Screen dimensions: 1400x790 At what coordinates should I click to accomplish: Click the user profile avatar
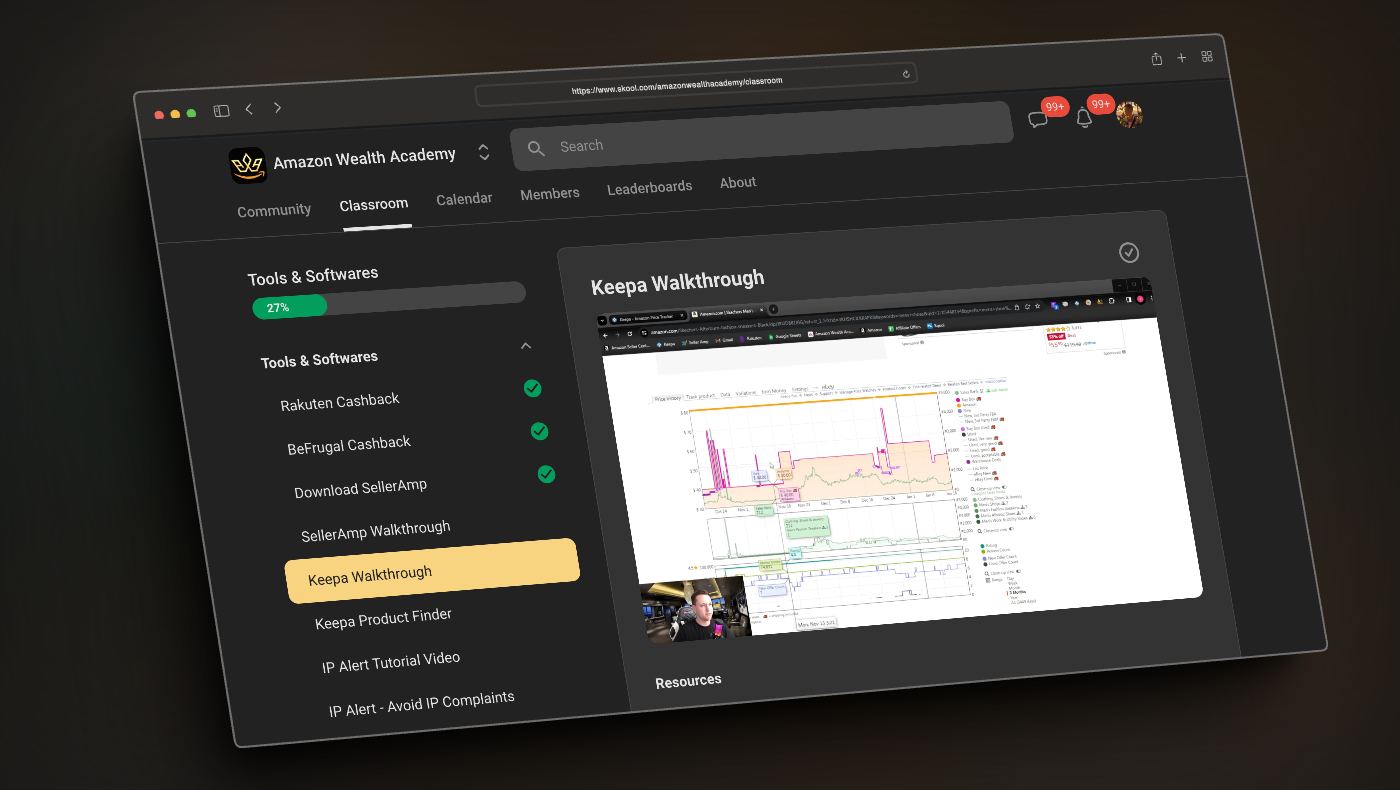pos(1129,115)
